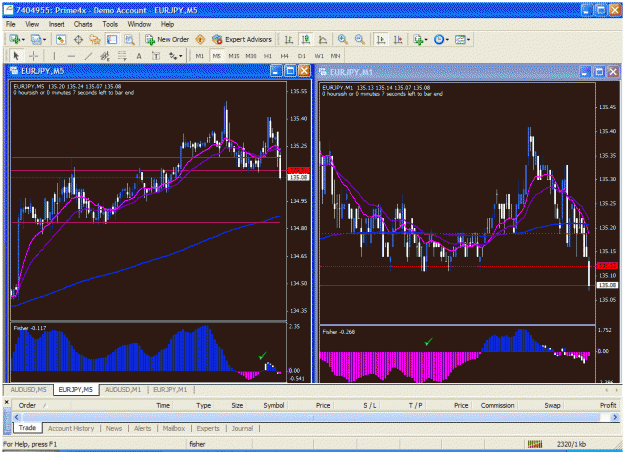The image size is (625, 452).
Task: Open the Experts terminal tab
Action: tap(208, 428)
